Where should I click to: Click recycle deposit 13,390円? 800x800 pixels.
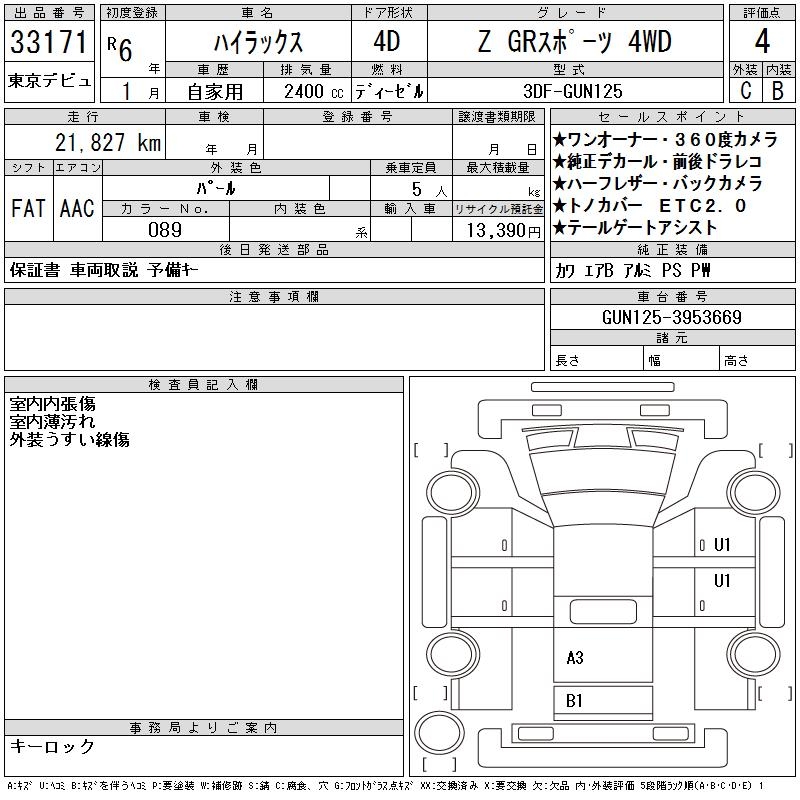(x=504, y=231)
